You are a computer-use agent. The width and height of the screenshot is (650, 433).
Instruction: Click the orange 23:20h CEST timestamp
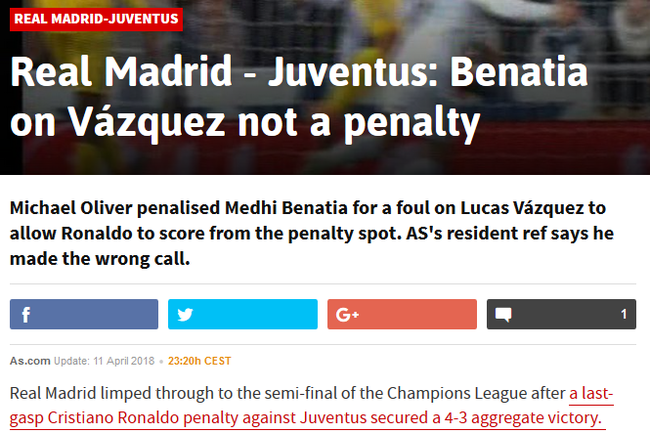point(199,361)
